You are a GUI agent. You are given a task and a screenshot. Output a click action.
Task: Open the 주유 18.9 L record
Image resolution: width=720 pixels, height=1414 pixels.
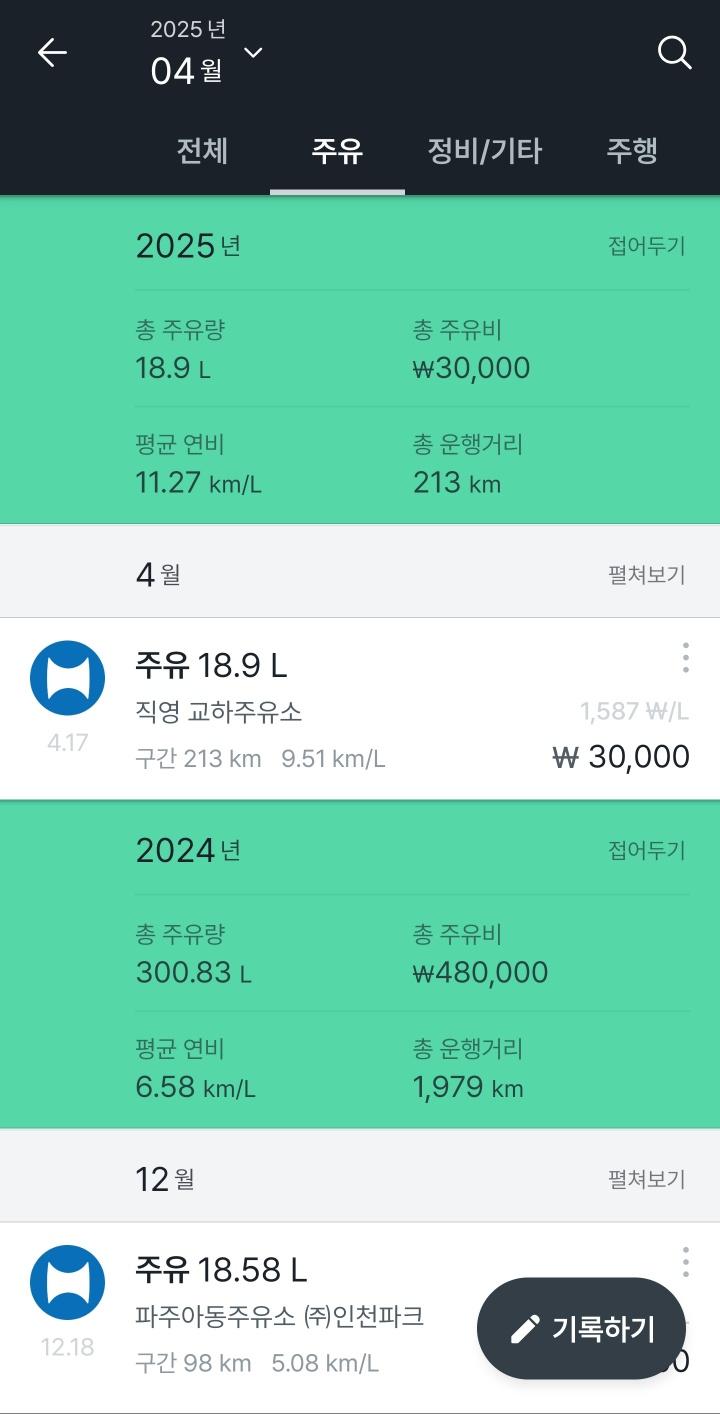pos(211,665)
